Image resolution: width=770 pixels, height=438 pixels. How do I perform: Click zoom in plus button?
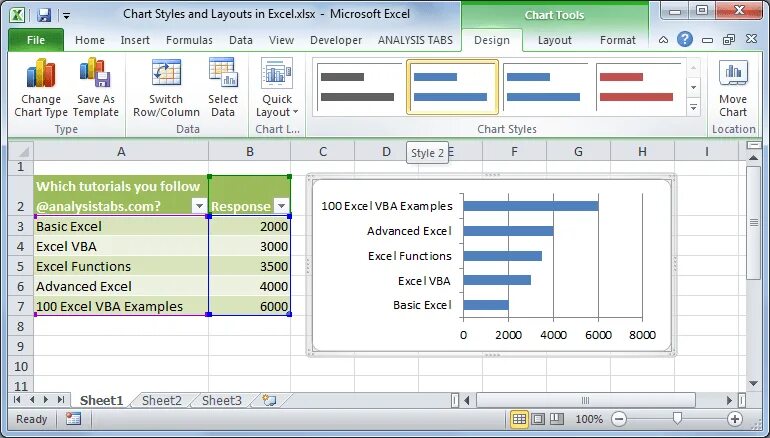point(735,419)
